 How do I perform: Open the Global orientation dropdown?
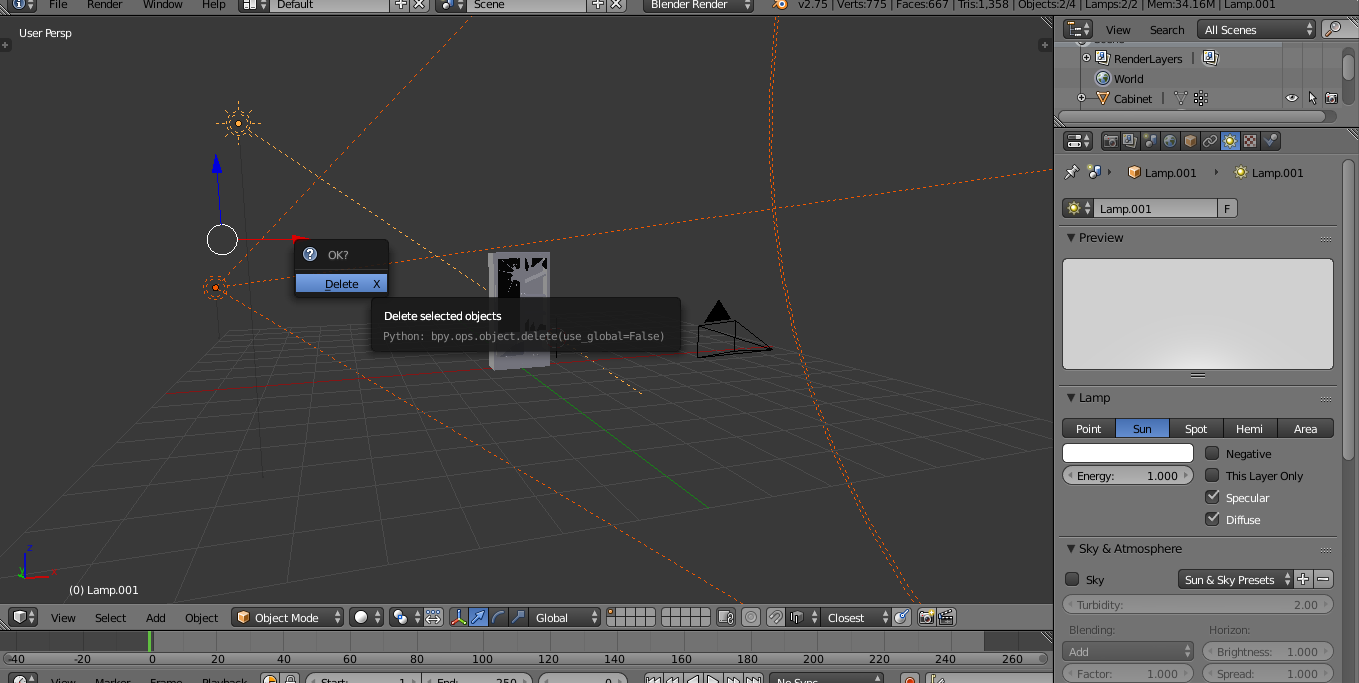coord(565,617)
